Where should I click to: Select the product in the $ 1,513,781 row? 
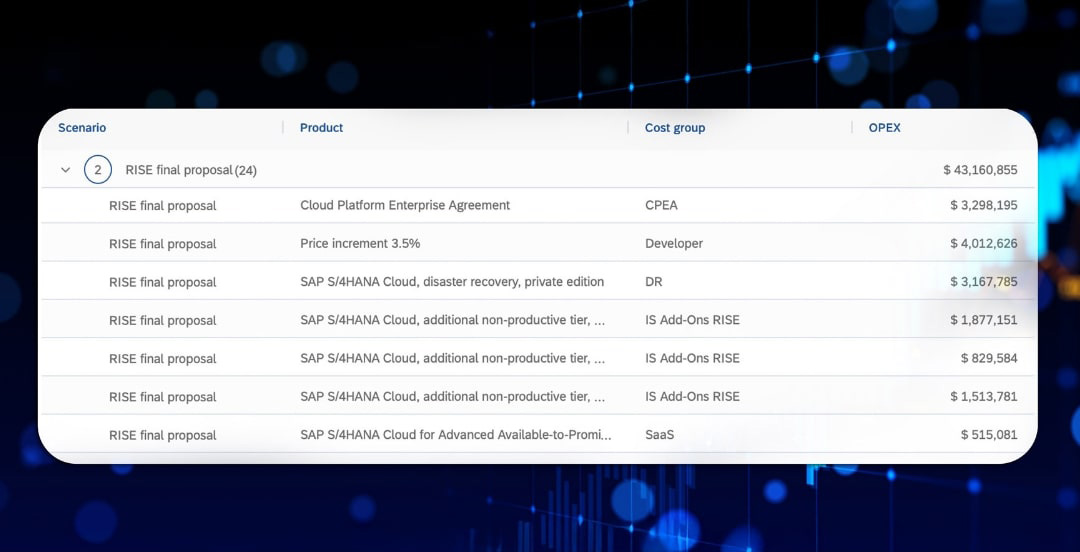[x=453, y=397]
